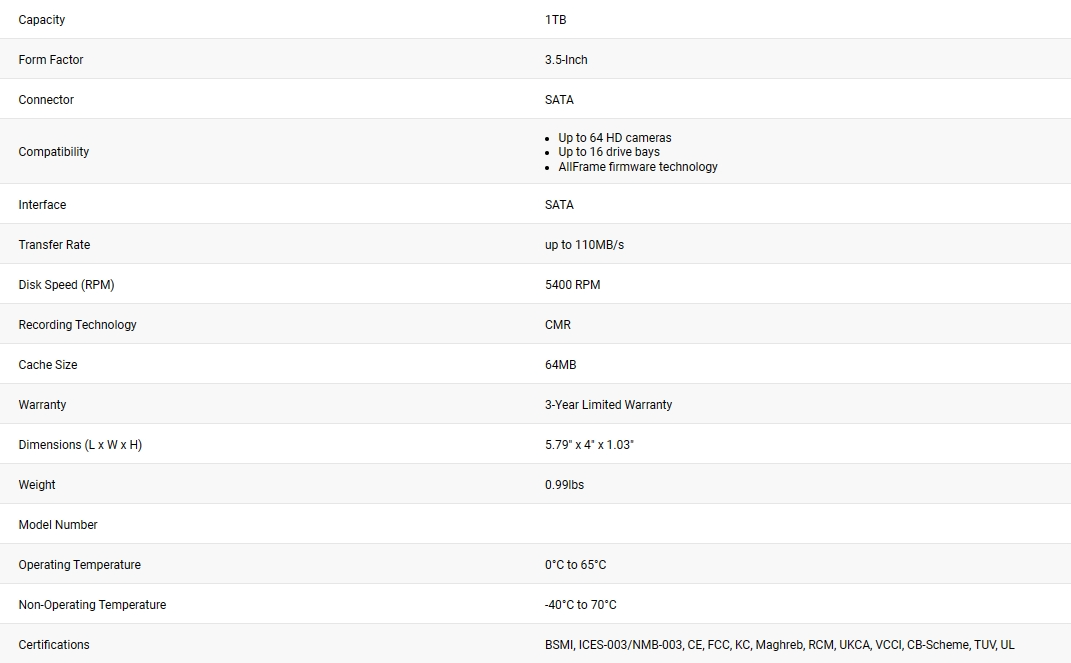Screen dimensions: 1071x663
Task: Click the CMR recording technology value
Action: point(558,325)
